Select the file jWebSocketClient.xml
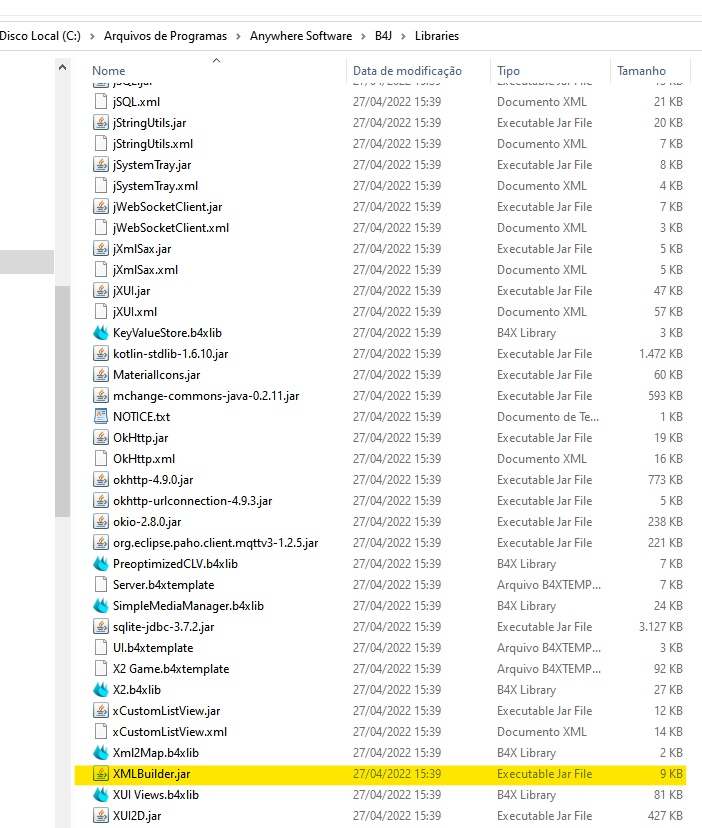 click(x=171, y=228)
